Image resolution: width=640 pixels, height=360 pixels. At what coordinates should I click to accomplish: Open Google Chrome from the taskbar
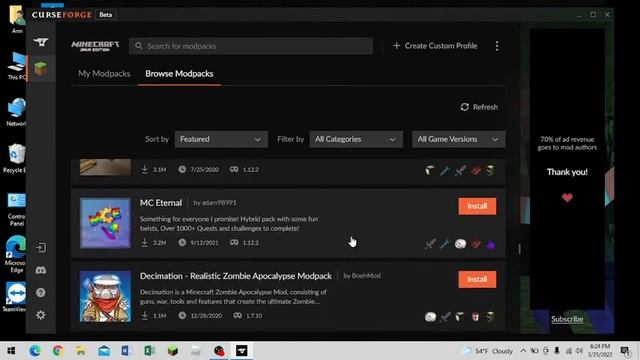pyautogui.click(x=58, y=351)
